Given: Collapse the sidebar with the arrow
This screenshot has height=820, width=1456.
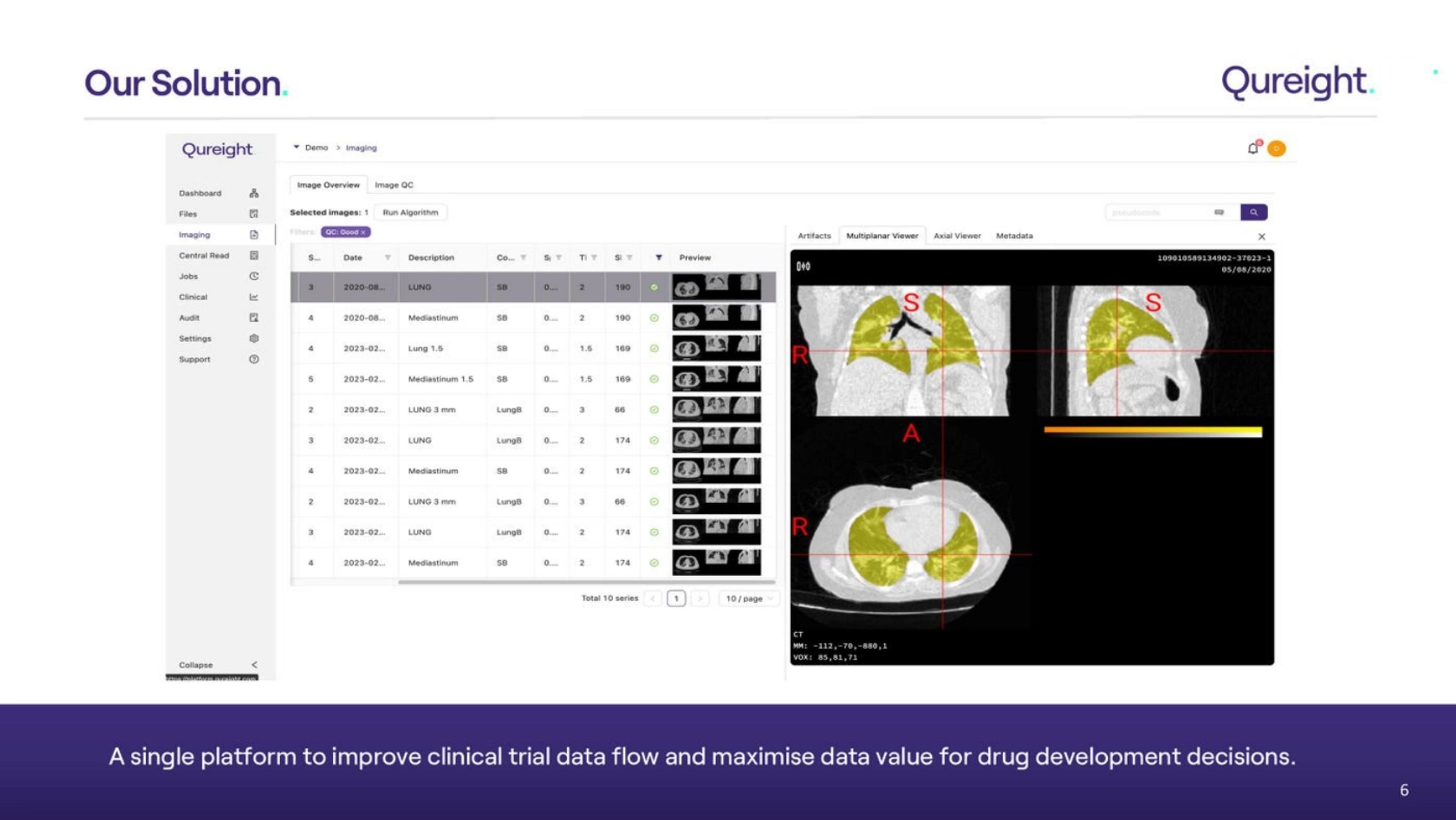Looking at the screenshot, I should click(254, 664).
